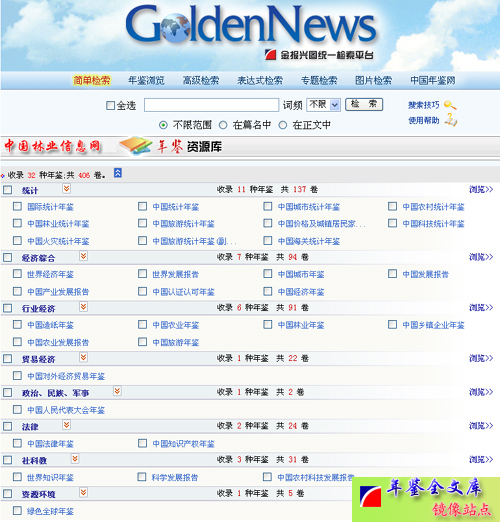Expand the 行业经济 category arrow
The height and width of the screenshot is (522, 500).
coord(83,306)
